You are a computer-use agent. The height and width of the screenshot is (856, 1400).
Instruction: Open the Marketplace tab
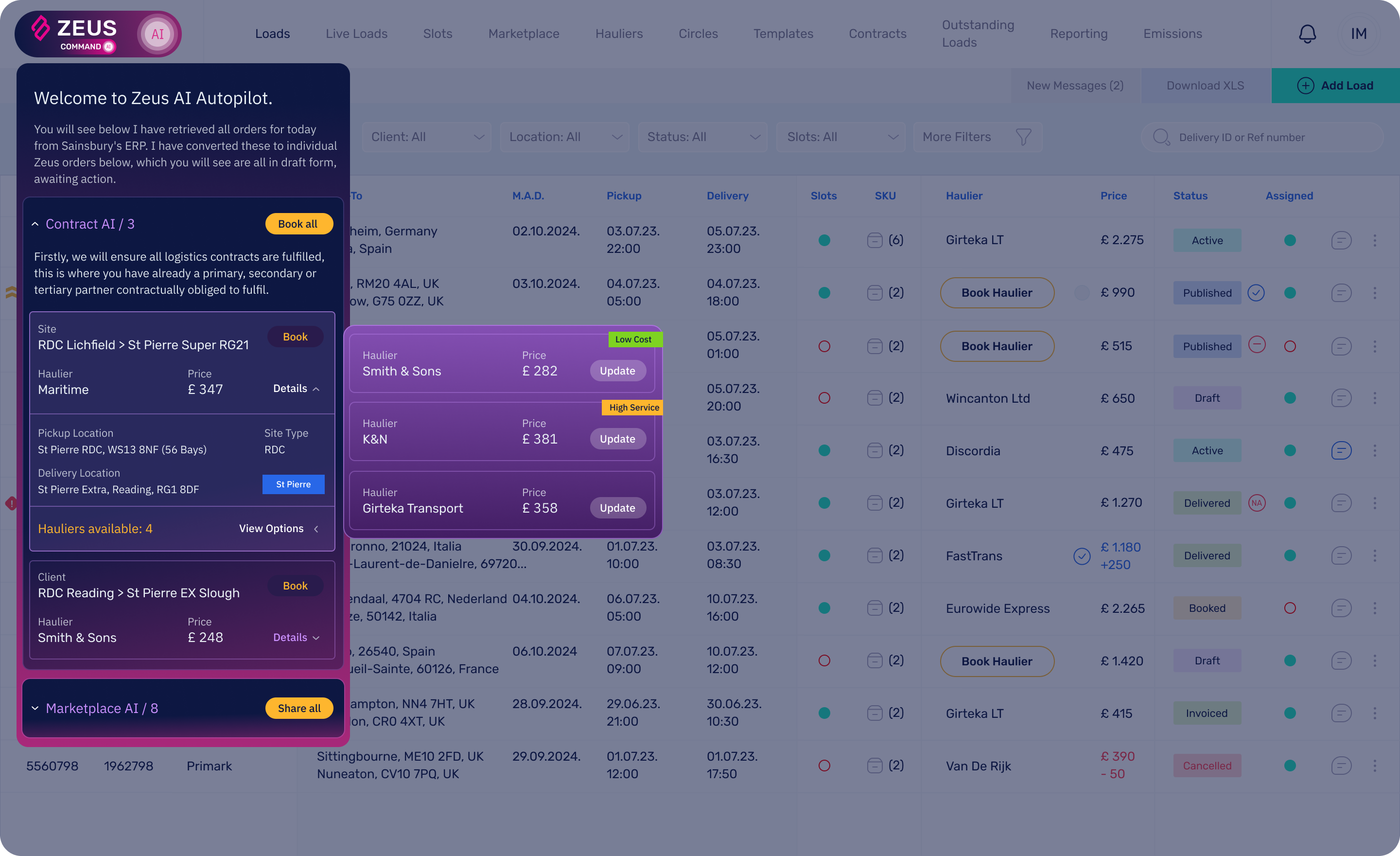(x=523, y=34)
